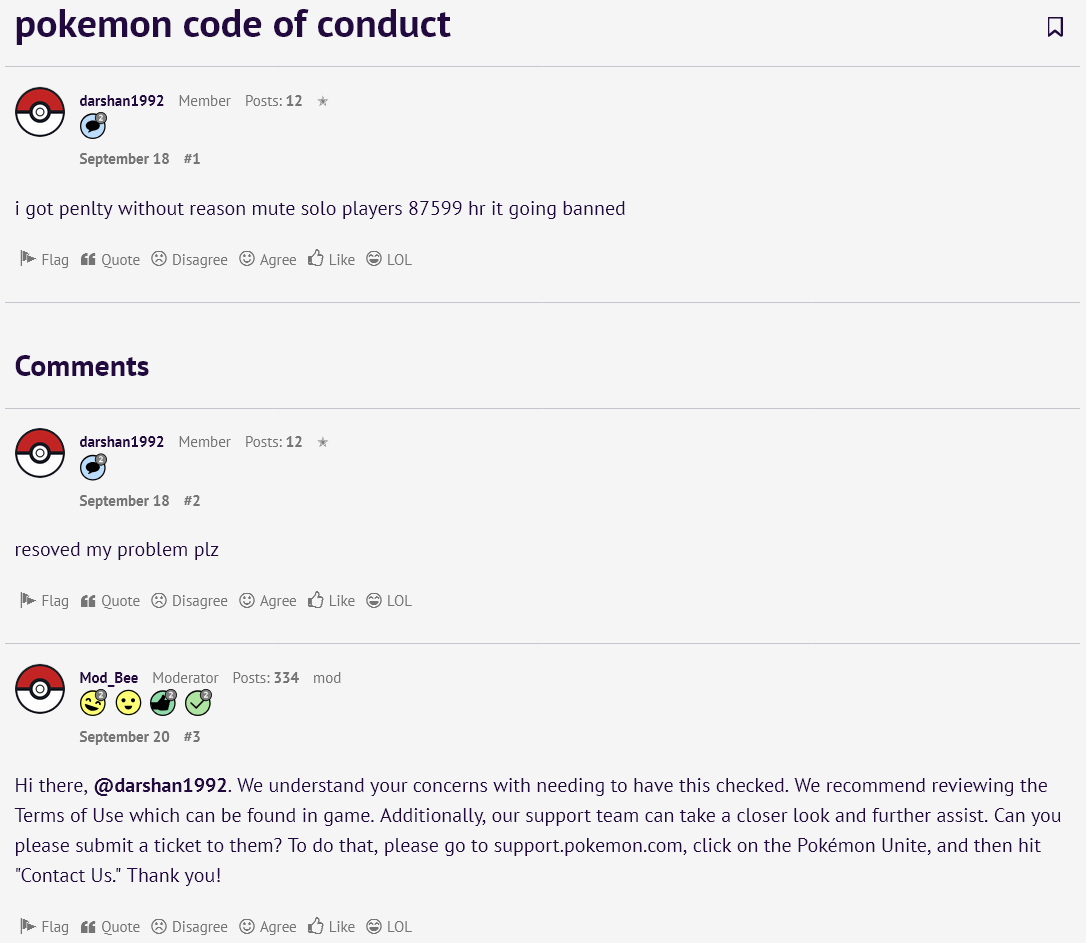
Task: Flag the first post by darshan1992
Action: tap(44, 259)
